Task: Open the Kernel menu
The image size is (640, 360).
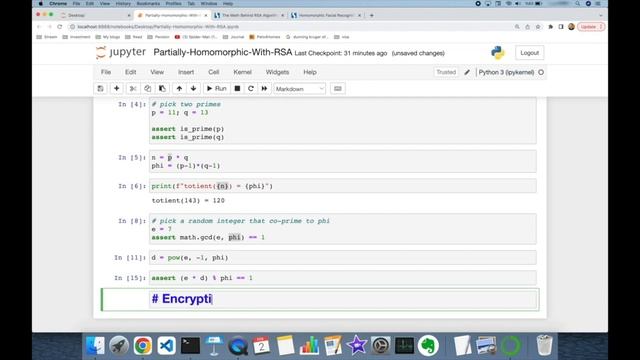Action: 242,72
